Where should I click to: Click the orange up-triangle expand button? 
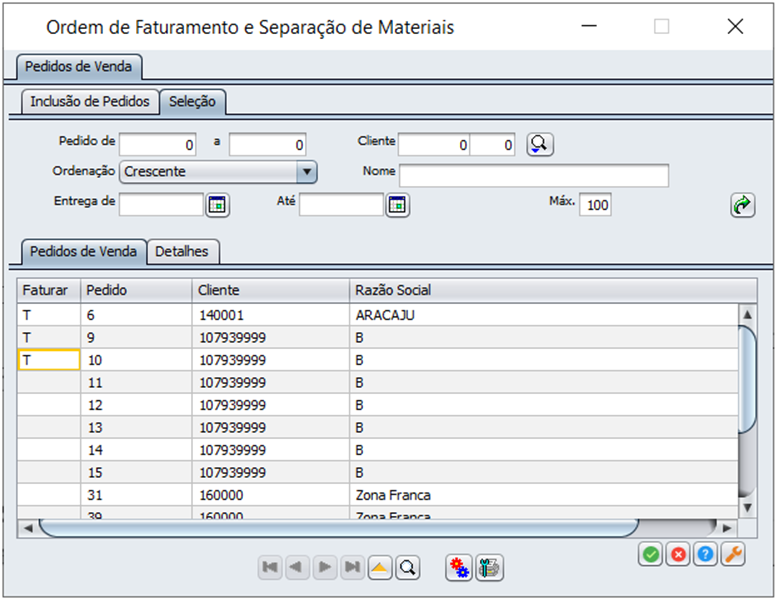pyautogui.click(x=380, y=567)
